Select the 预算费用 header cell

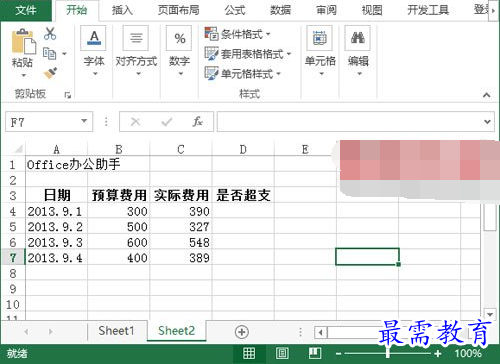(x=119, y=195)
